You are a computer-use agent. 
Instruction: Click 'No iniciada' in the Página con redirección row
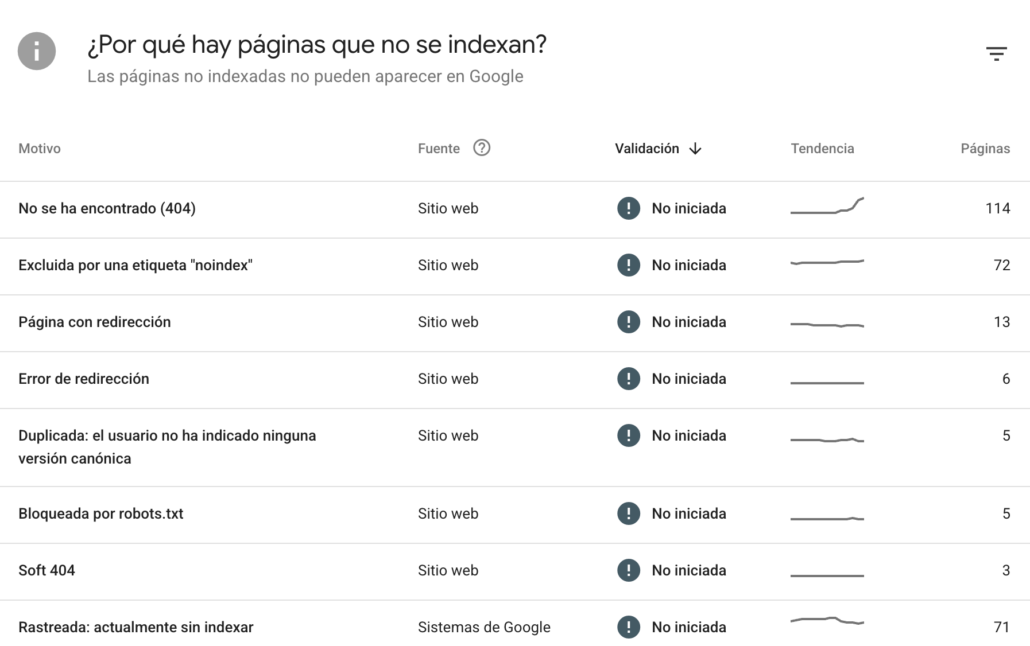(x=689, y=322)
